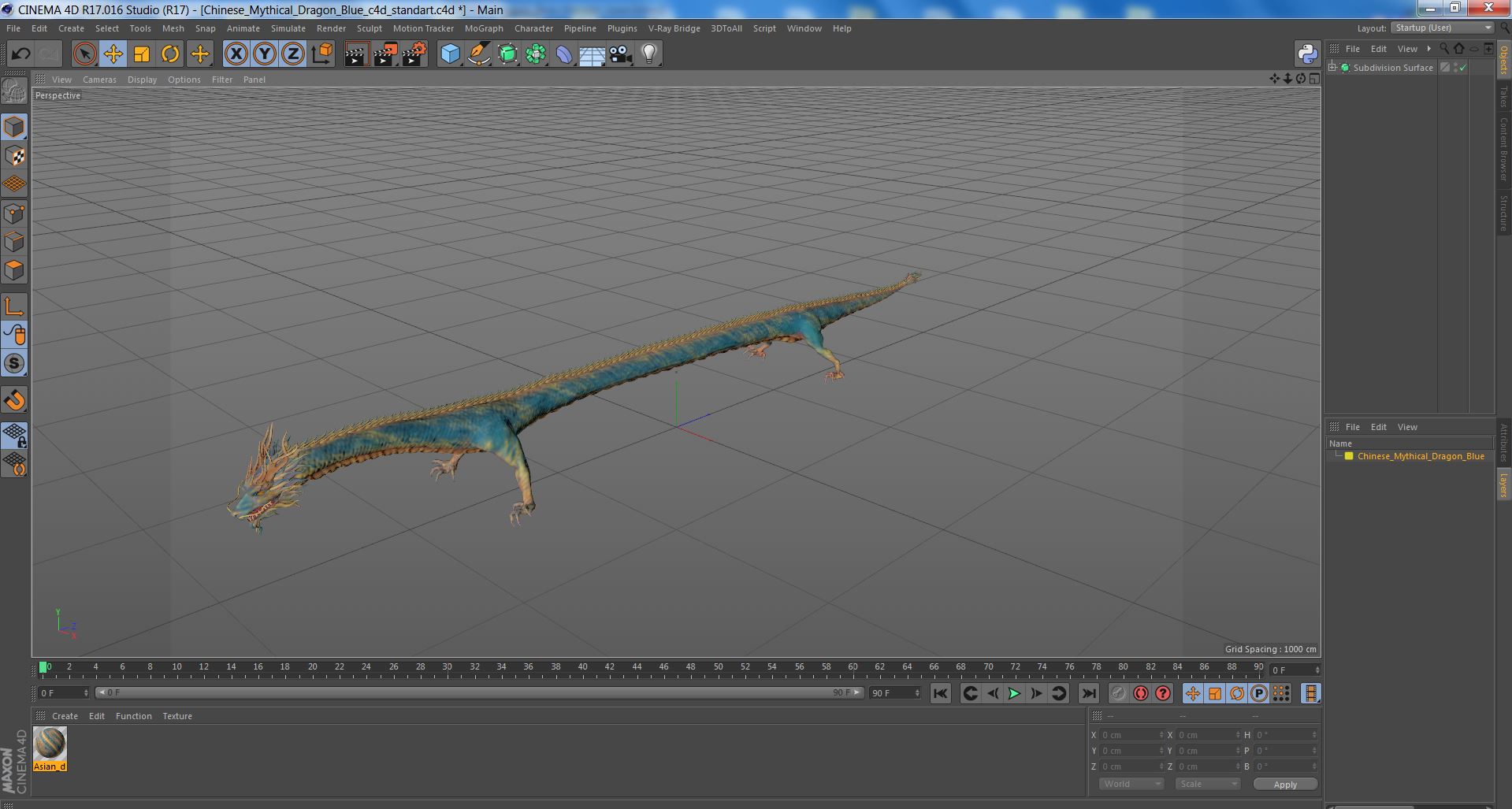1512x809 pixels.
Task: Toggle X axis lock
Action: pos(236,54)
